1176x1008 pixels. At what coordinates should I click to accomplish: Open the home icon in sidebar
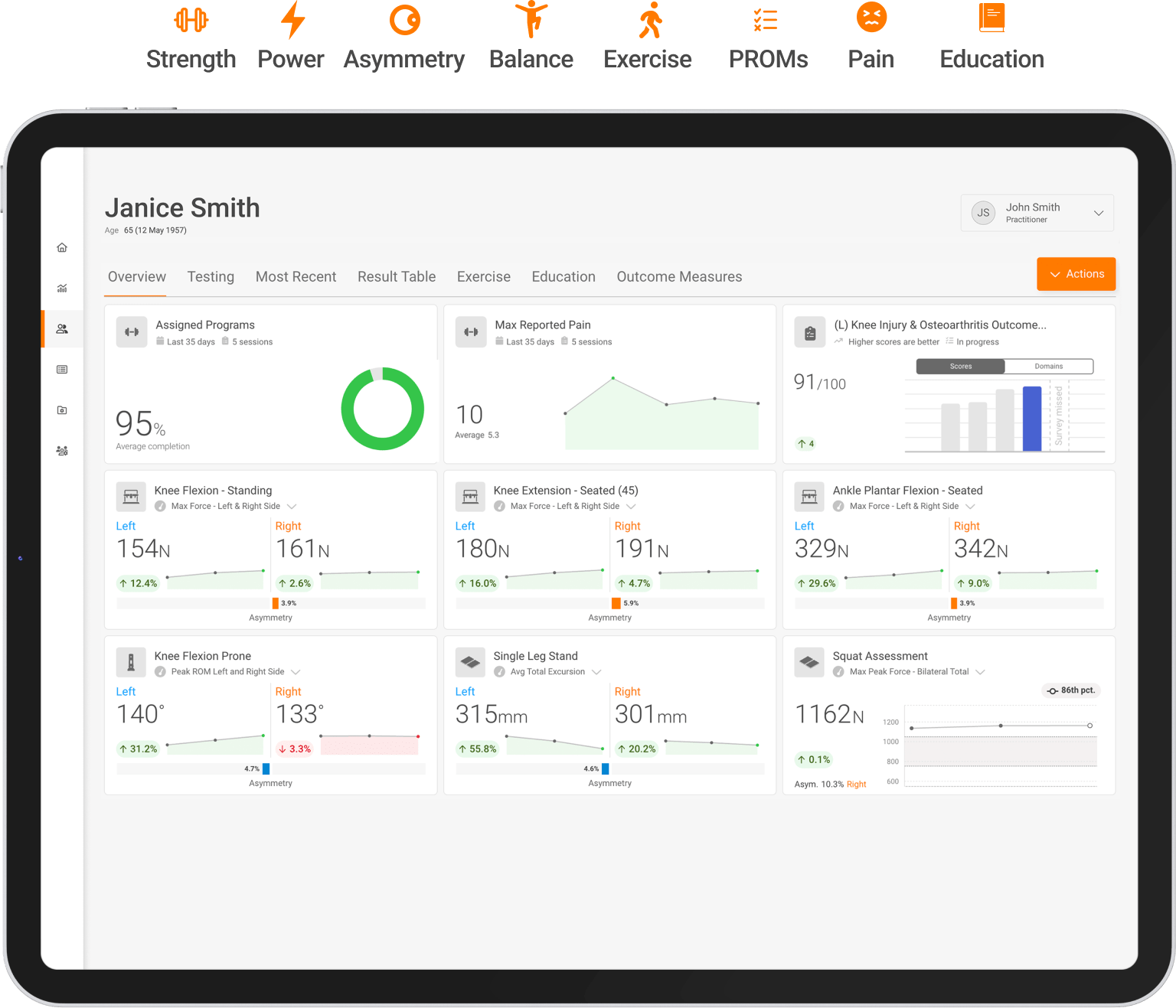coord(62,247)
